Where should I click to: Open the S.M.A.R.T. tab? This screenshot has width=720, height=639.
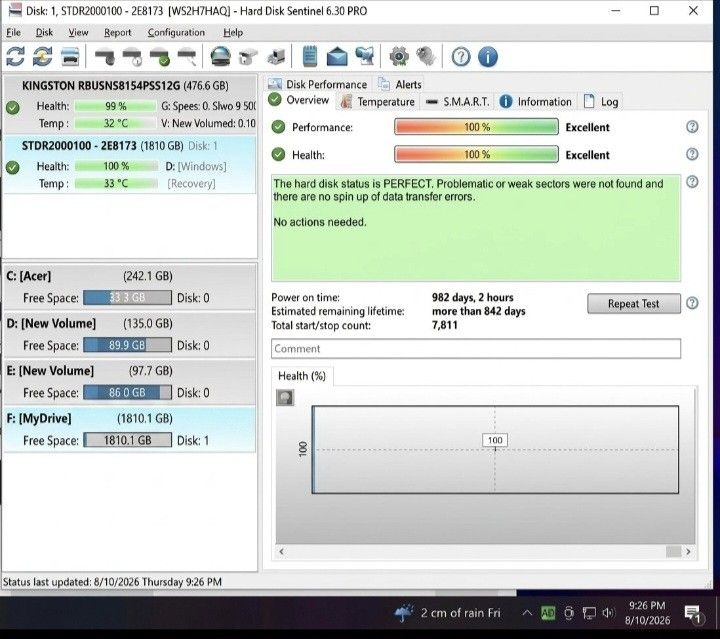click(x=457, y=101)
